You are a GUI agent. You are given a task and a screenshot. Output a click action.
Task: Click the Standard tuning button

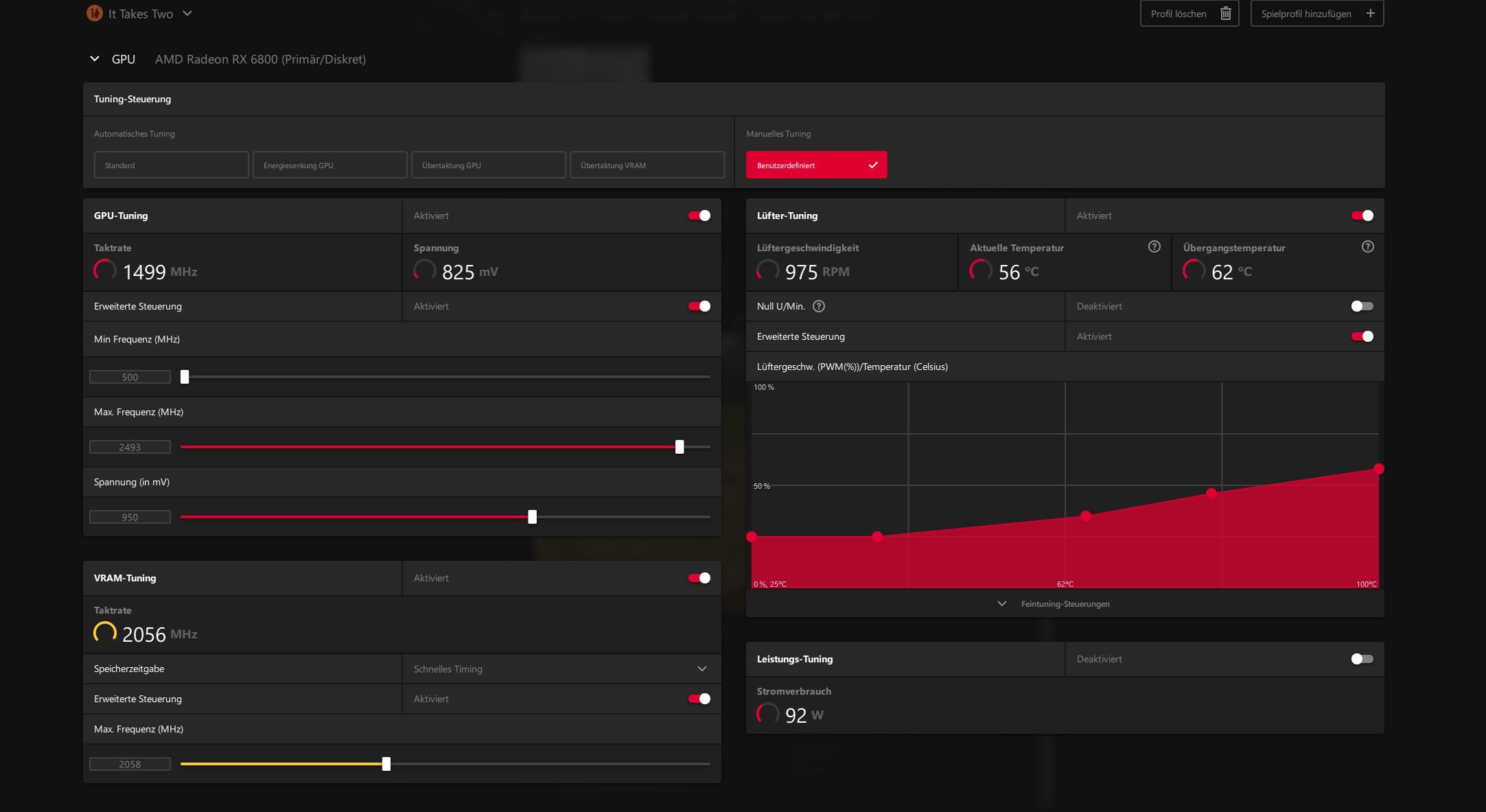coord(171,165)
